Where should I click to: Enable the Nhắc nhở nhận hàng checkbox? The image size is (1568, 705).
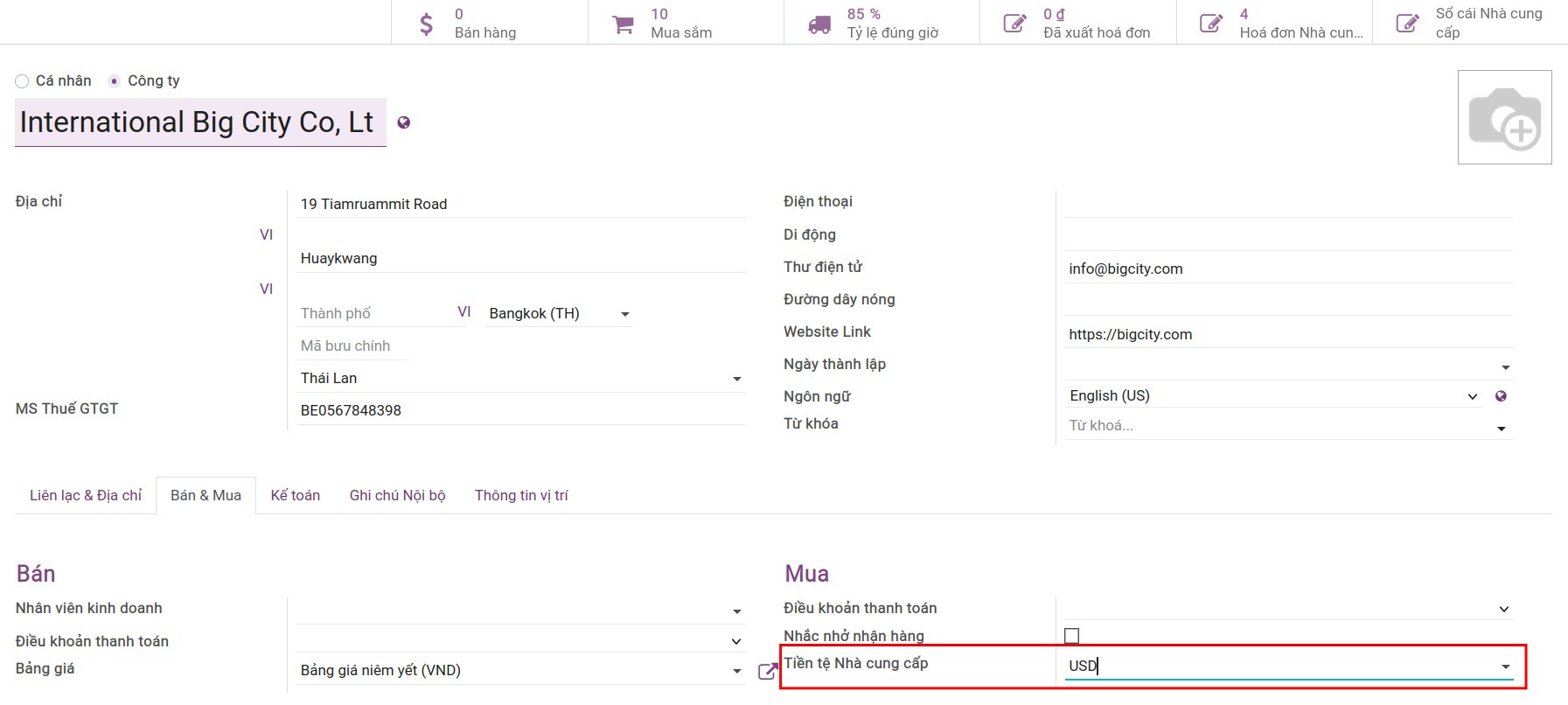click(x=1072, y=636)
